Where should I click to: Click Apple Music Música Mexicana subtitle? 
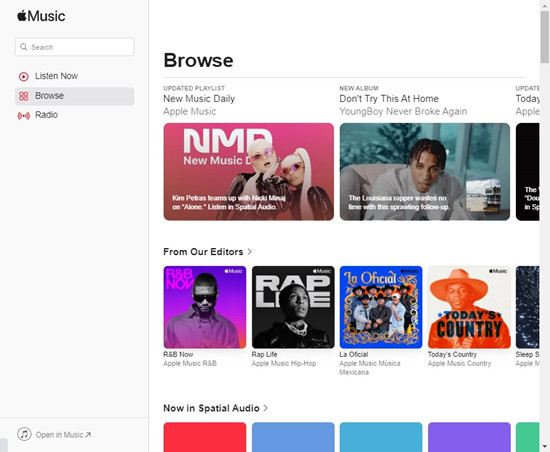[x=370, y=368]
